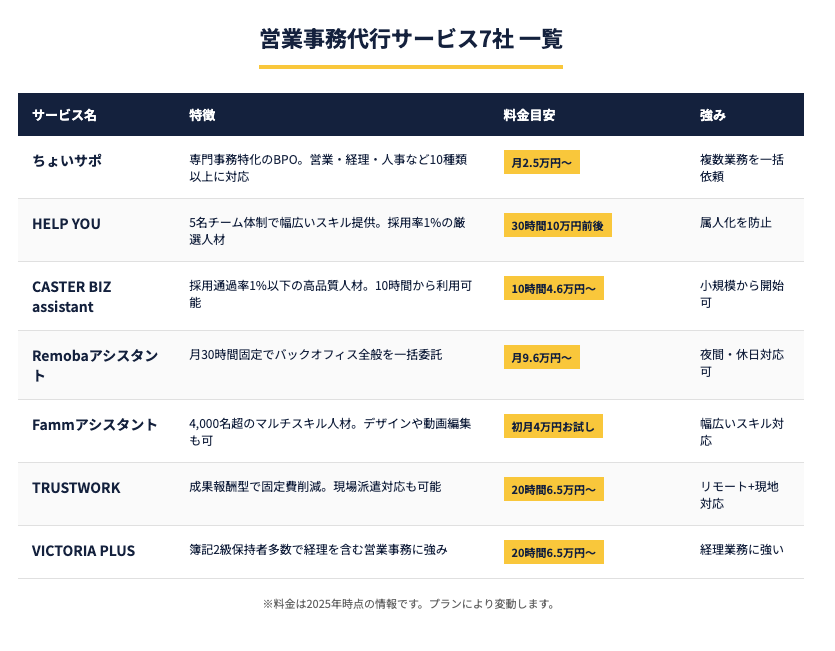Click the 月2.5万円〜 price badge
This screenshot has height=651, width=835.
pos(541,162)
